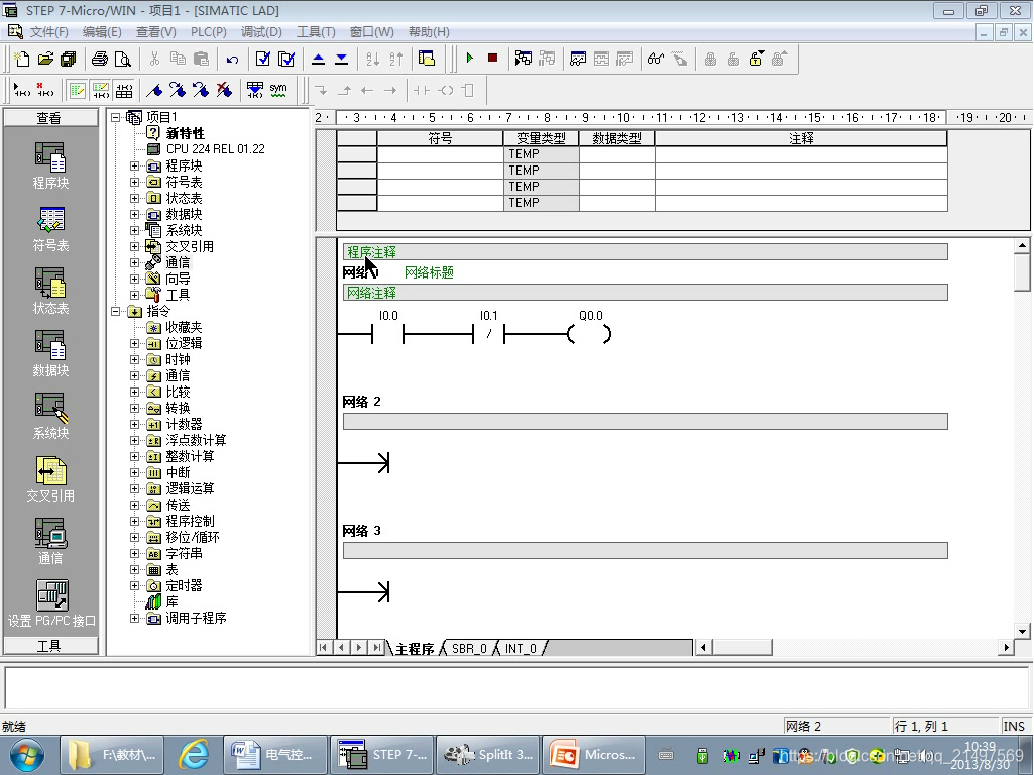Image resolution: width=1034 pixels, height=775 pixels.
Task: Switch to the 主程序 tab
Action: click(x=414, y=648)
